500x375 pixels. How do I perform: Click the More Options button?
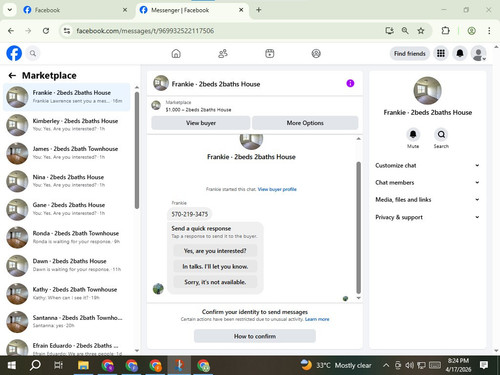(x=305, y=123)
